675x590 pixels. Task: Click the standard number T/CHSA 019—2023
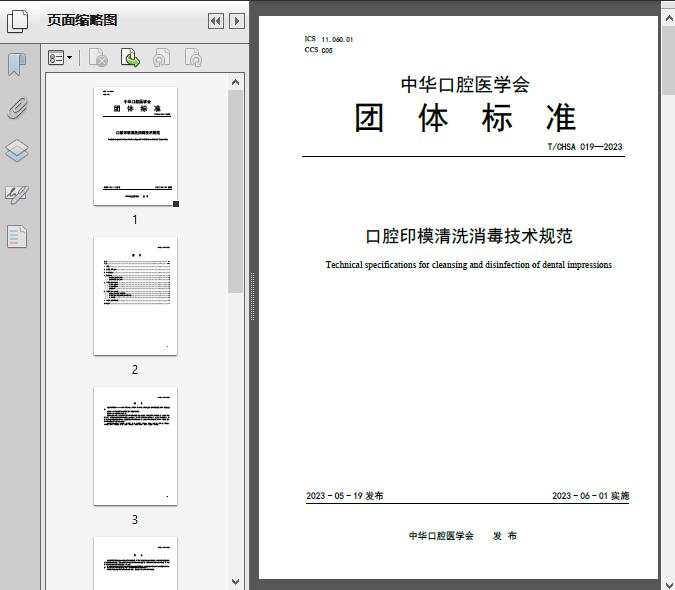(585, 147)
